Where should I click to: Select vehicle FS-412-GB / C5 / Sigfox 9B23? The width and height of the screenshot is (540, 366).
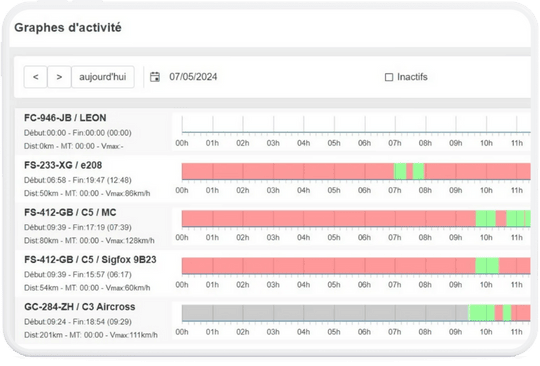coord(90,260)
